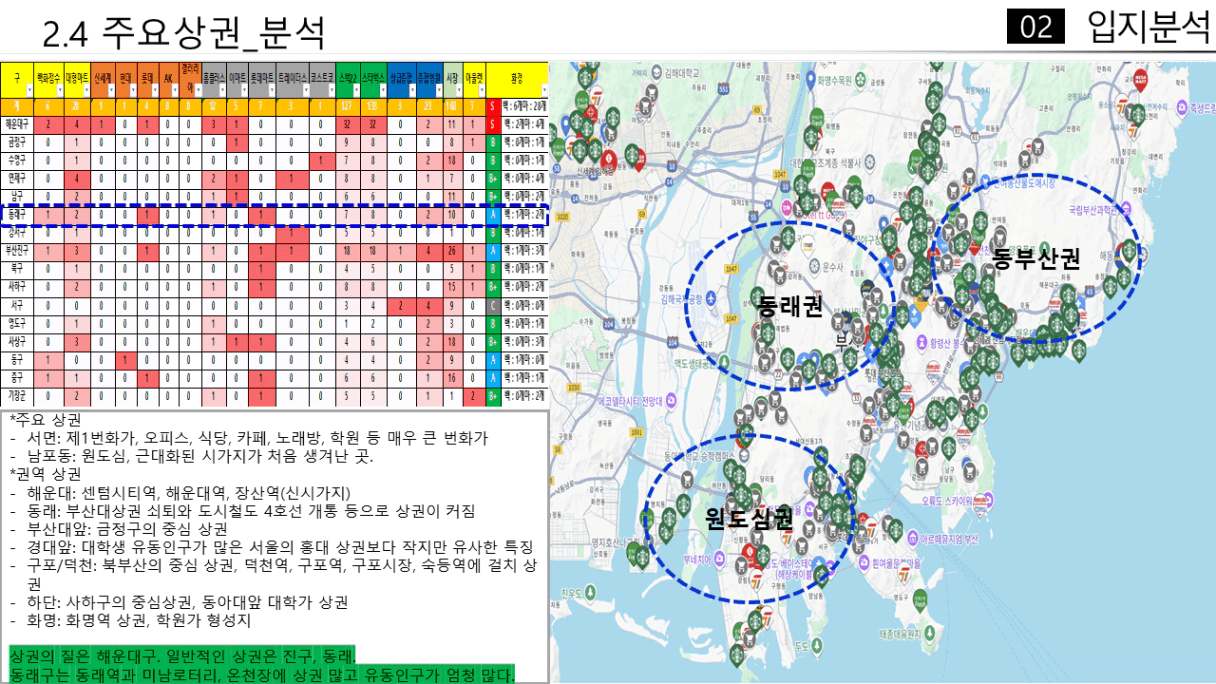Select the 연제구 row label
This screenshot has height=684, width=1216.
tap(18, 178)
